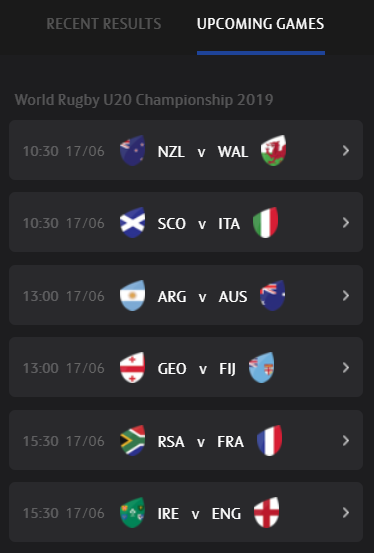Open the RSA v FRA fixture

(186, 440)
